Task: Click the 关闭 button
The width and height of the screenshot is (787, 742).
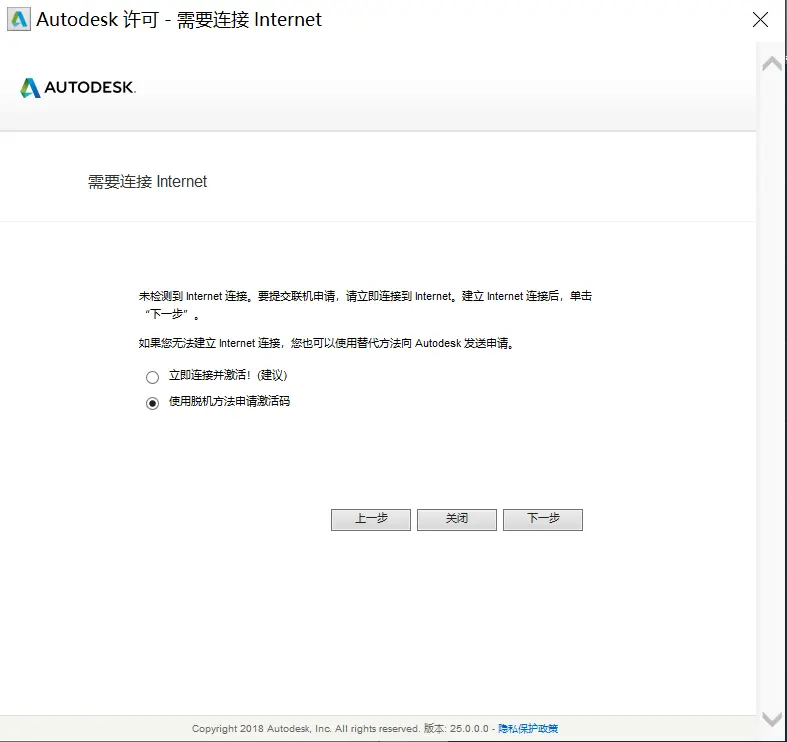Action: click(x=457, y=520)
